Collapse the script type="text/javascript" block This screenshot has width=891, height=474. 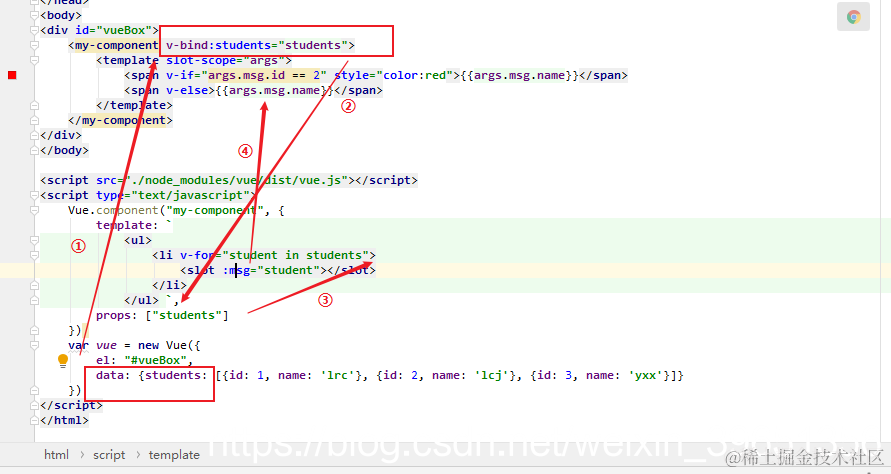click(x=34, y=196)
